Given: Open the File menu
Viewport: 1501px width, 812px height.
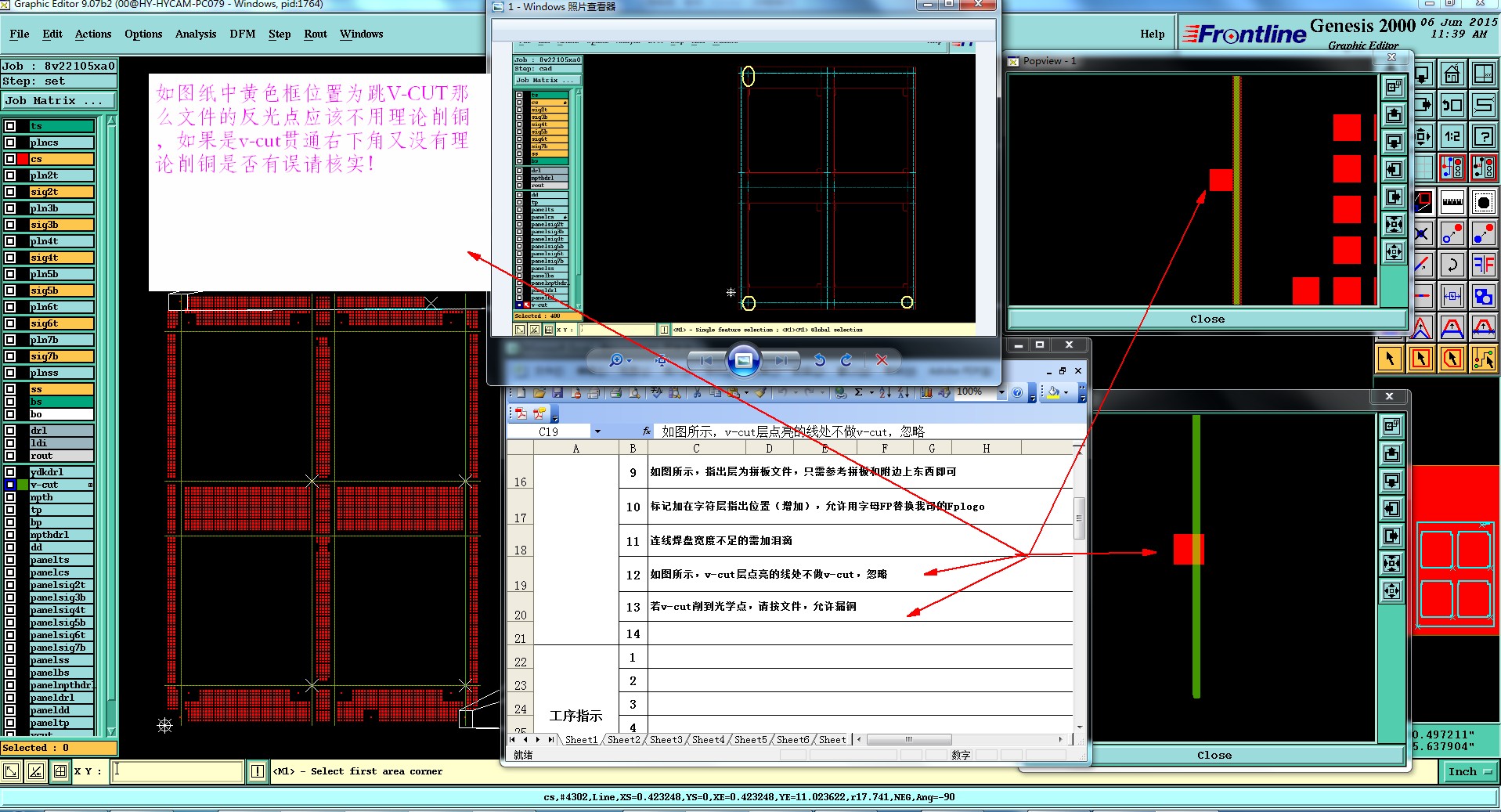Looking at the screenshot, I should click(20, 34).
